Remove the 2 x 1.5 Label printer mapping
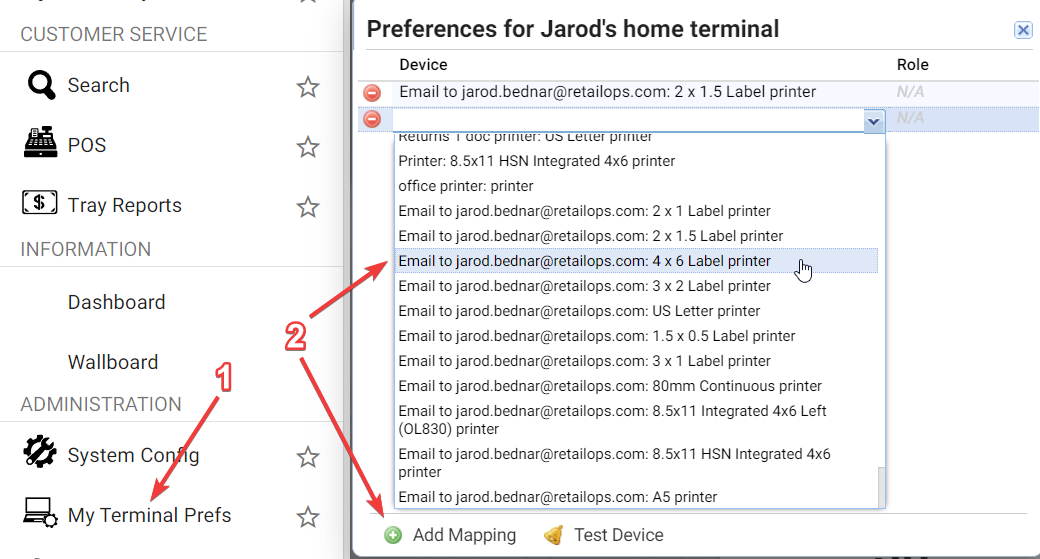 point(372,93)
